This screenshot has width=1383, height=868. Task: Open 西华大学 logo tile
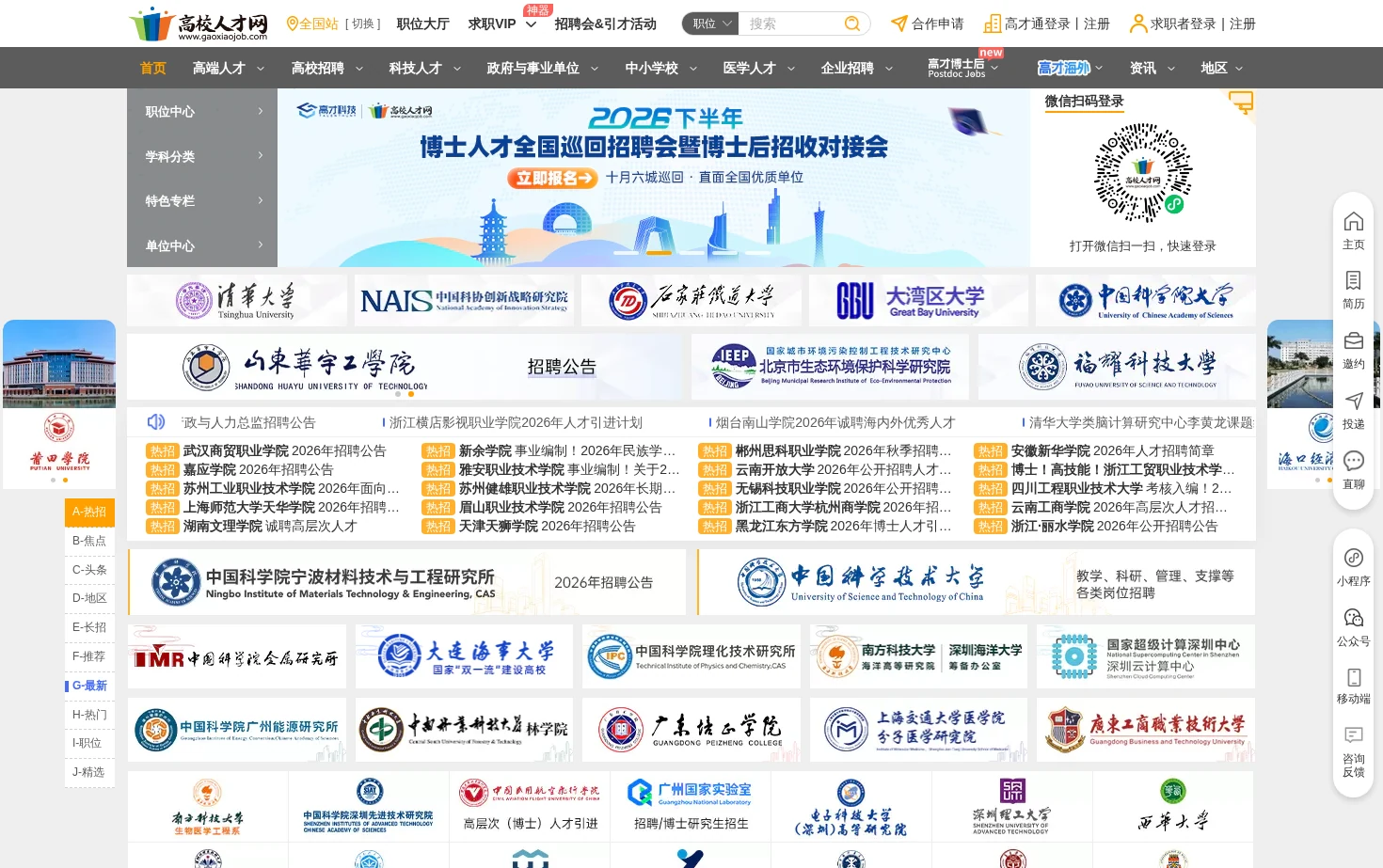pos(1173,806)
